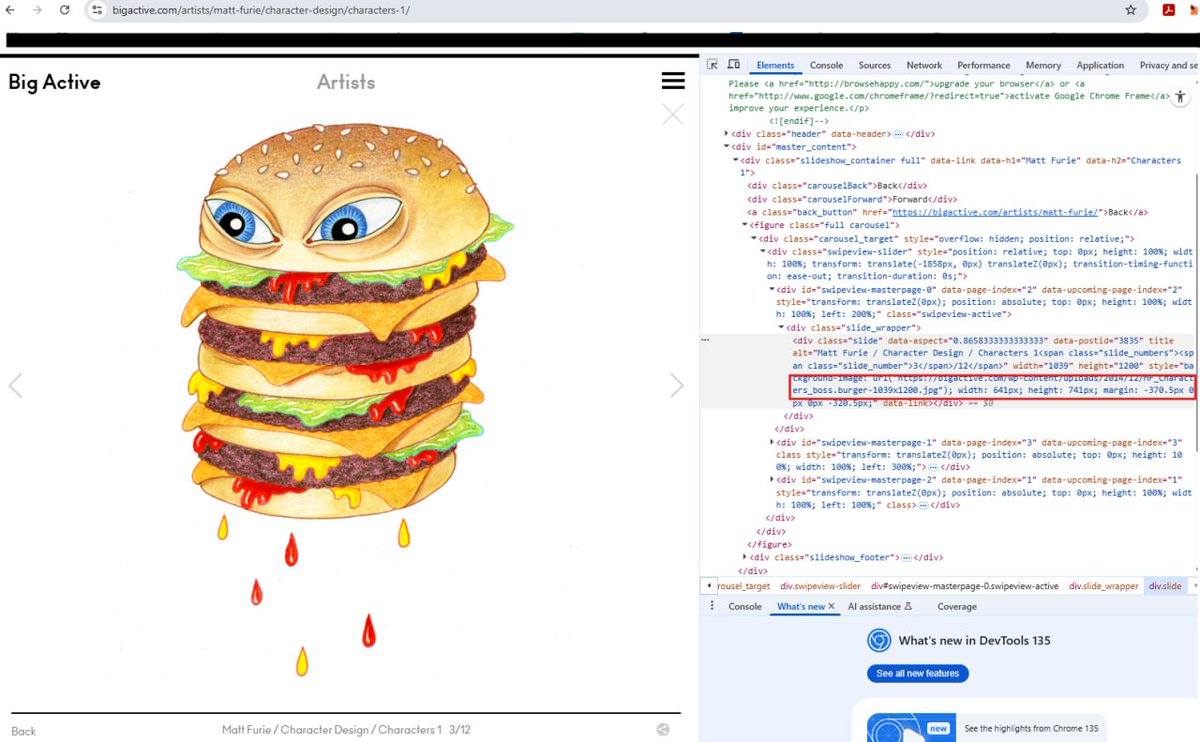Open the Application tab
Screen dimensions: 1200x742
pos(1100,65)
